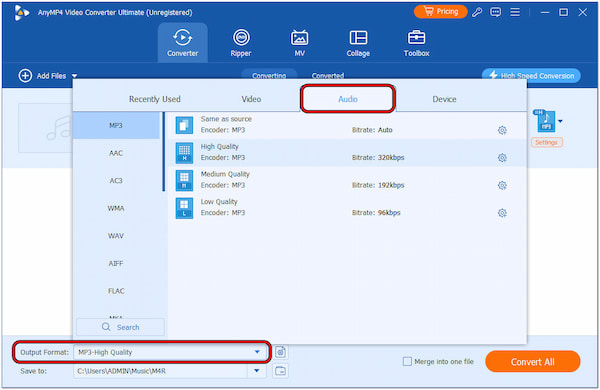Select MP3 in the format list
The width and height of the screenshot is (600, 390).
coord(116,126)
